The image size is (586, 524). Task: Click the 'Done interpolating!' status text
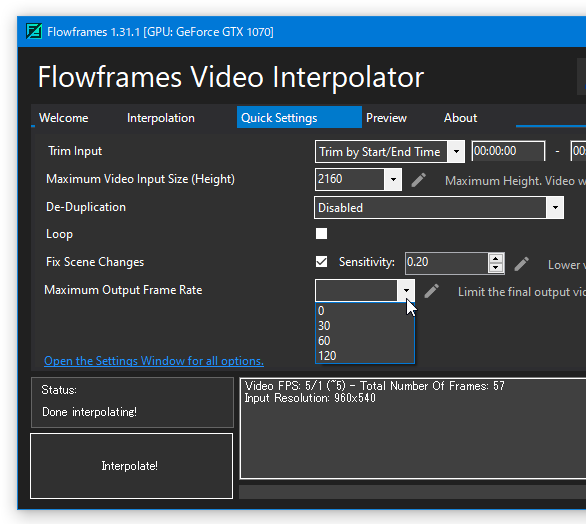click(89, 412)
